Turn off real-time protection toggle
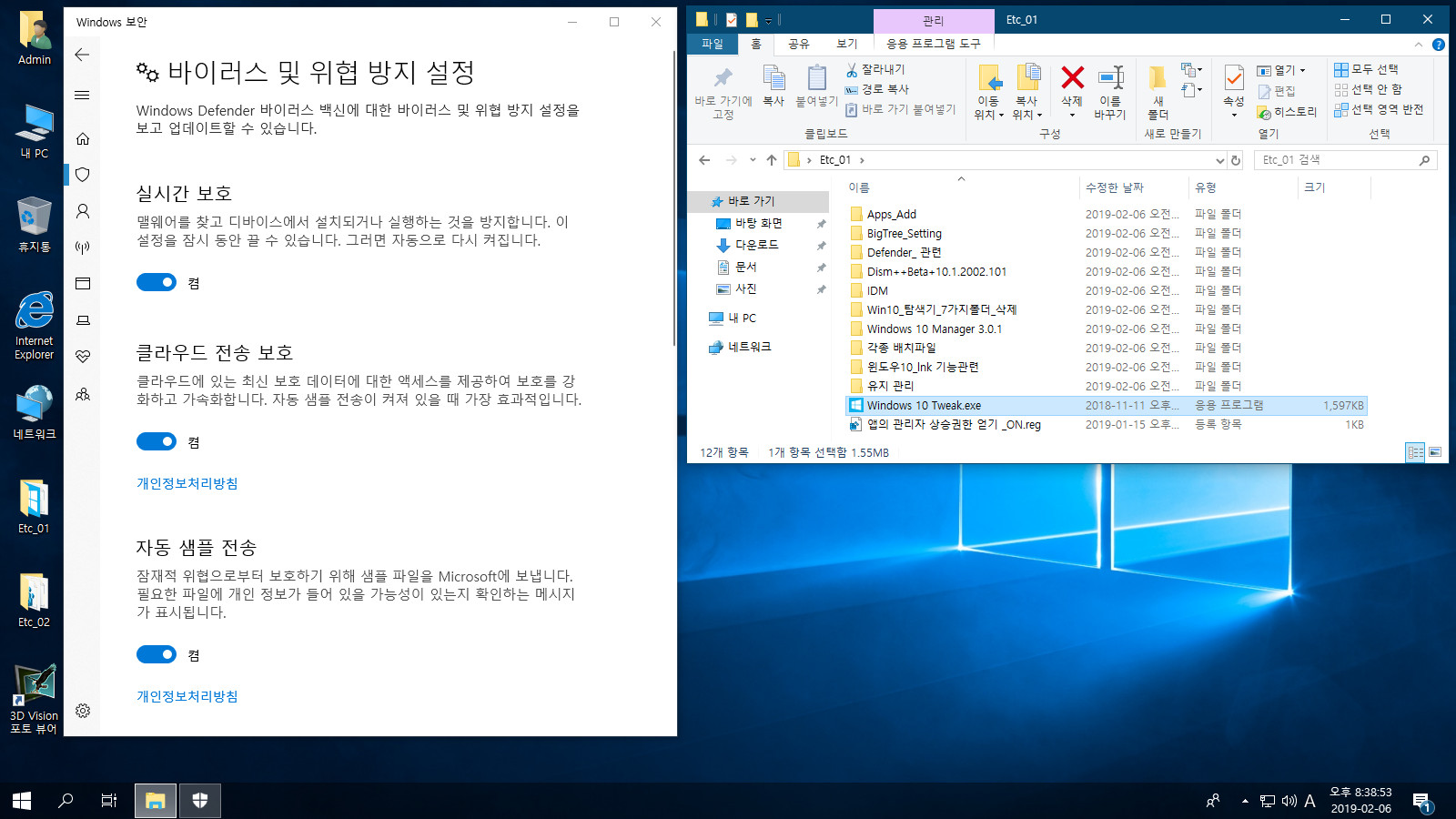This screenshot has height=819, width=1456. coord(157,283)
